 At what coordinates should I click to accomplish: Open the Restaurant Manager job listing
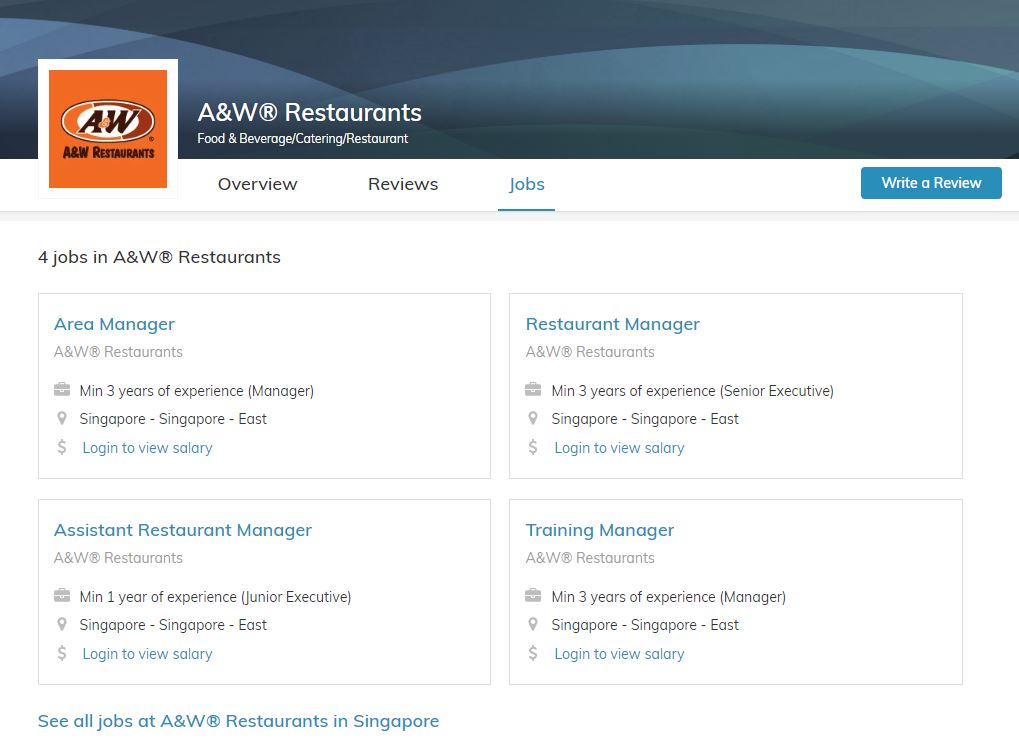tap(612, 324)
